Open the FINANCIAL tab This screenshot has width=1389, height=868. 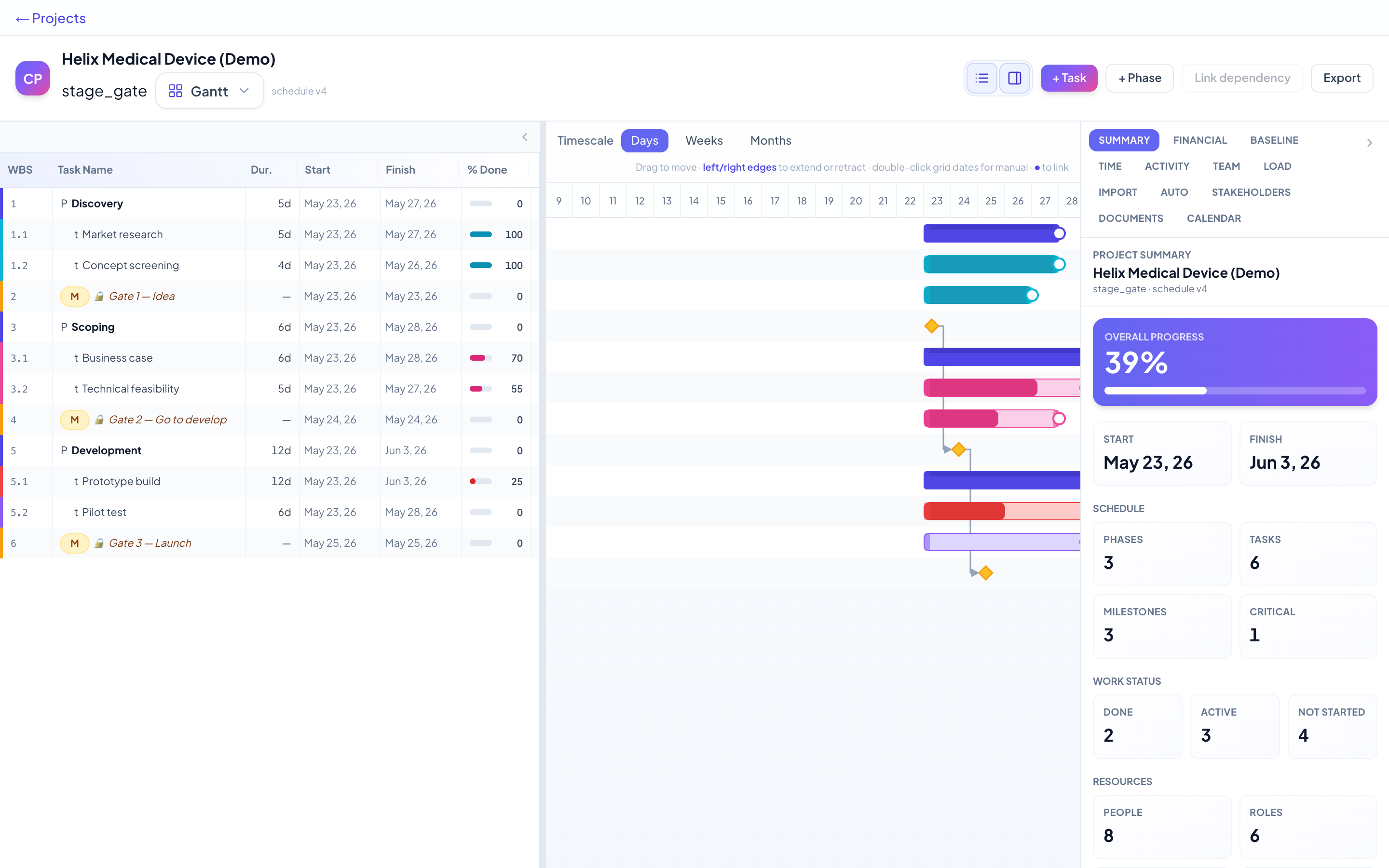(x=1199, y=140)
